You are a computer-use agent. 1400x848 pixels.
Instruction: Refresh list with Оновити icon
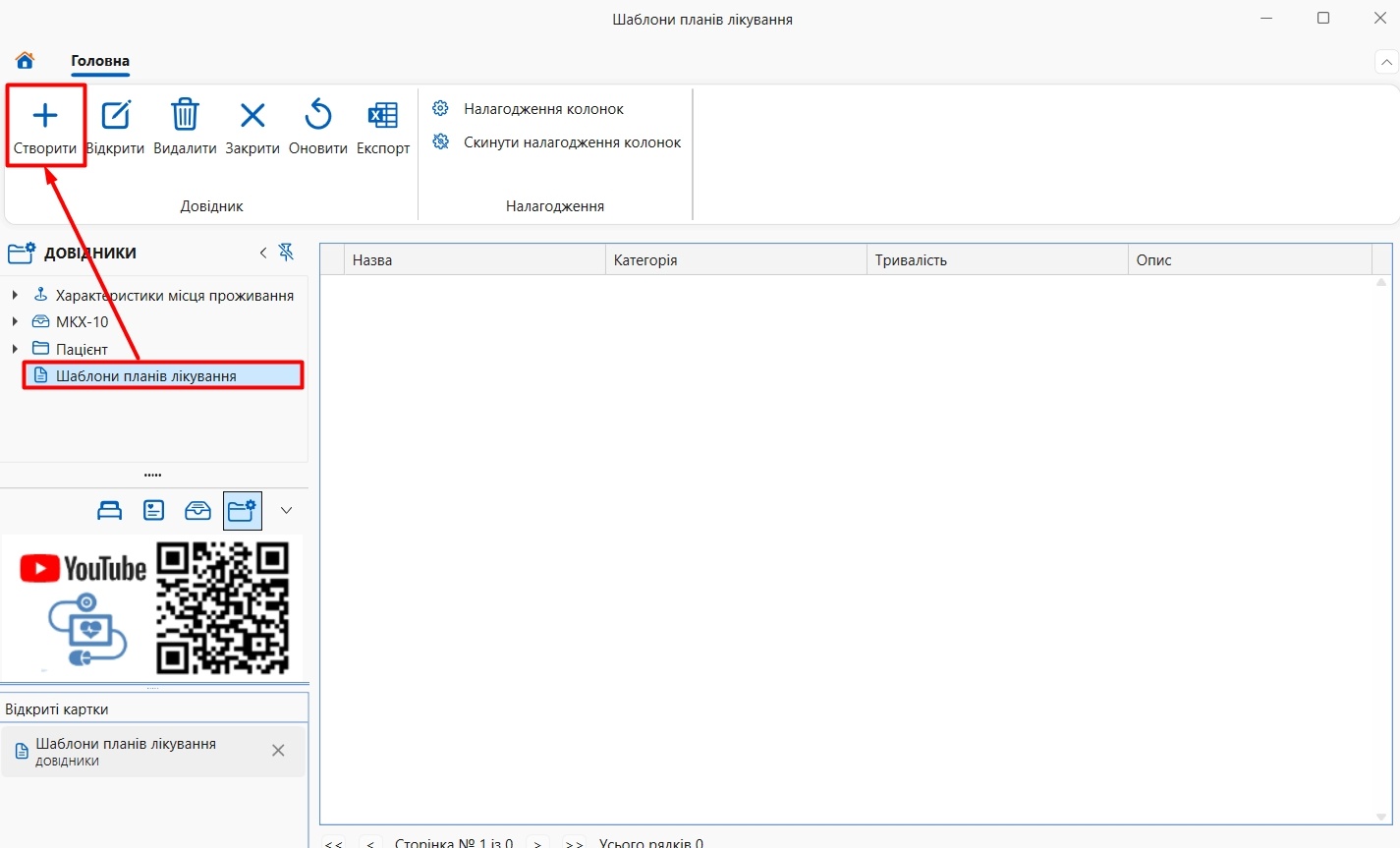point(318,115)
